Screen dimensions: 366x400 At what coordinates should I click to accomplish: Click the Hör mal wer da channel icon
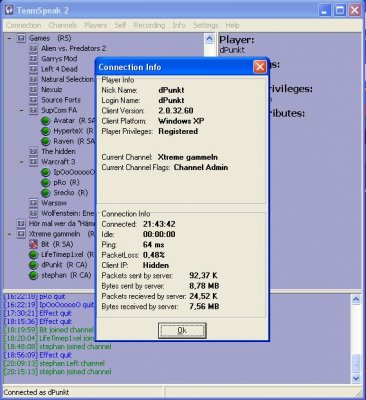[x=21, y=224]
